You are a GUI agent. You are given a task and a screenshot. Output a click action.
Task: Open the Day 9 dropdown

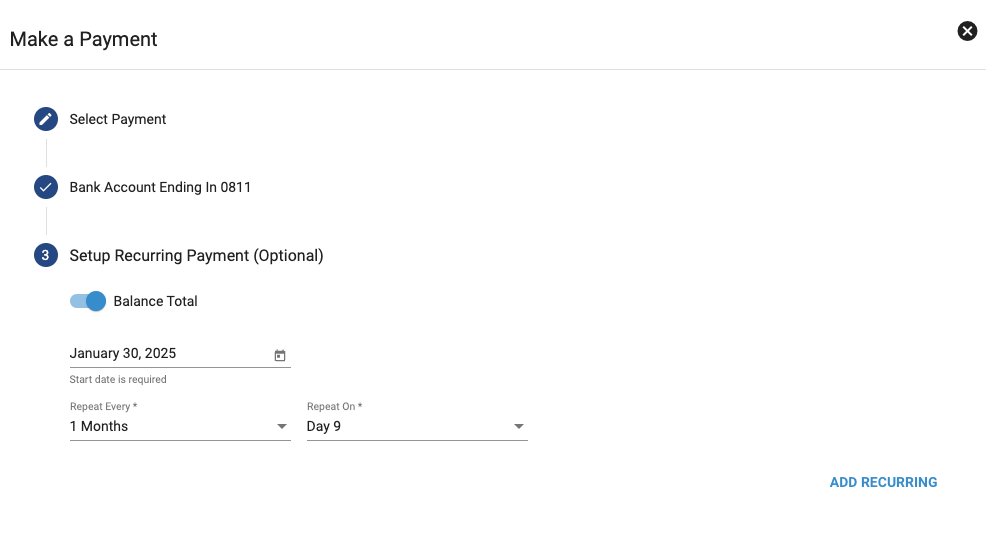click(x=405, y=427)
